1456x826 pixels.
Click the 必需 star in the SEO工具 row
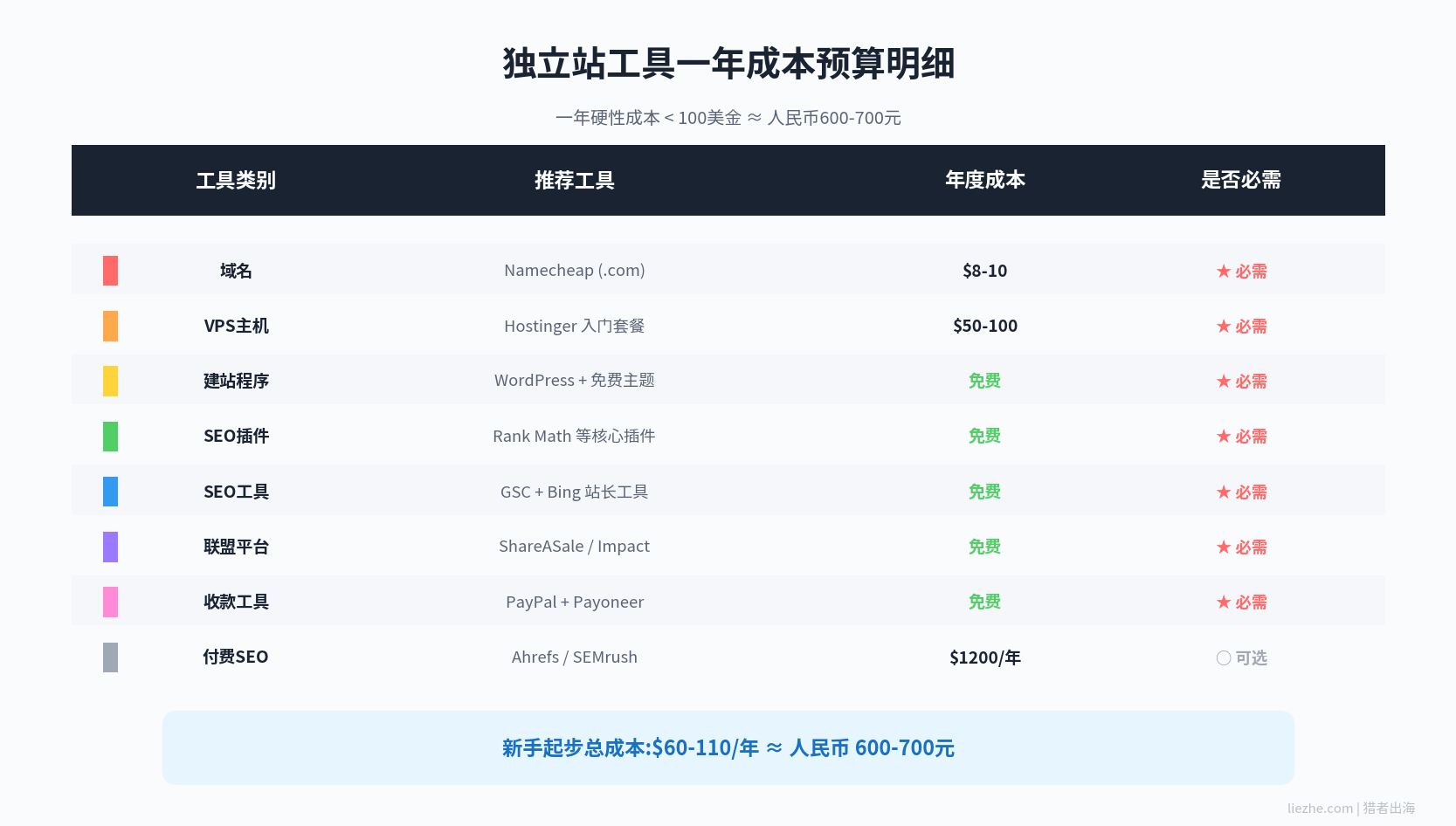tap(1223, 492)
